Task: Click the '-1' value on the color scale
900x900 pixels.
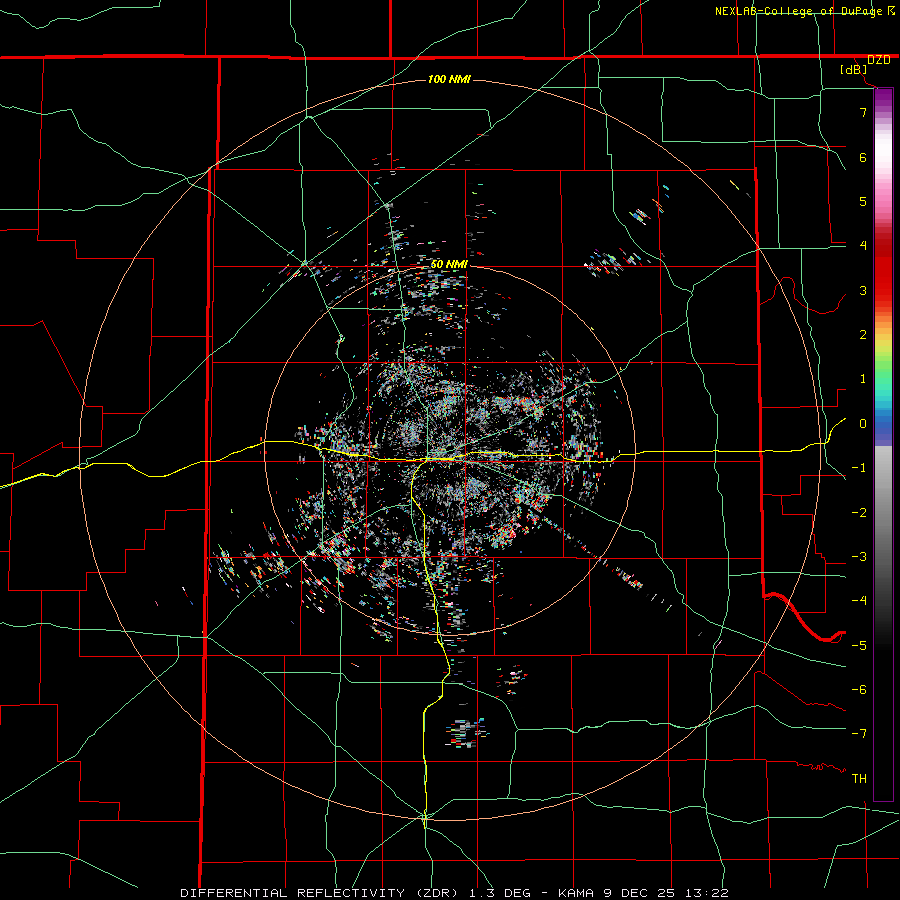Action: click(859, 468)
